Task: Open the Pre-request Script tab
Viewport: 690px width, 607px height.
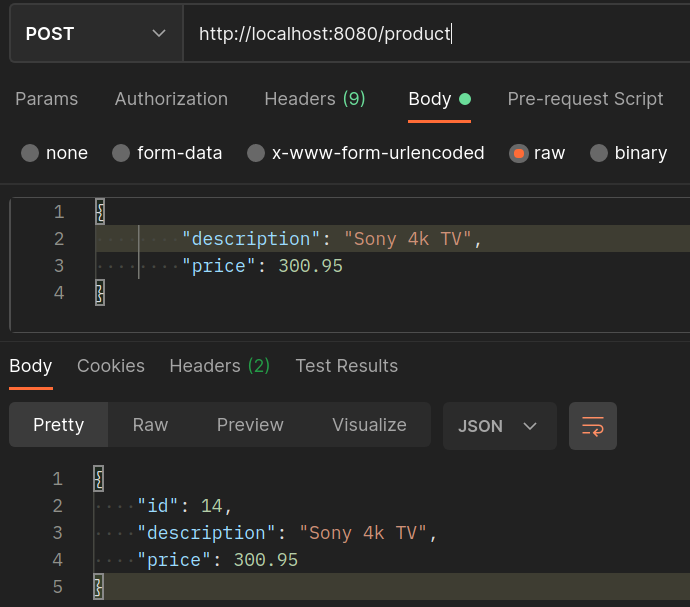Action: point(585,99)
